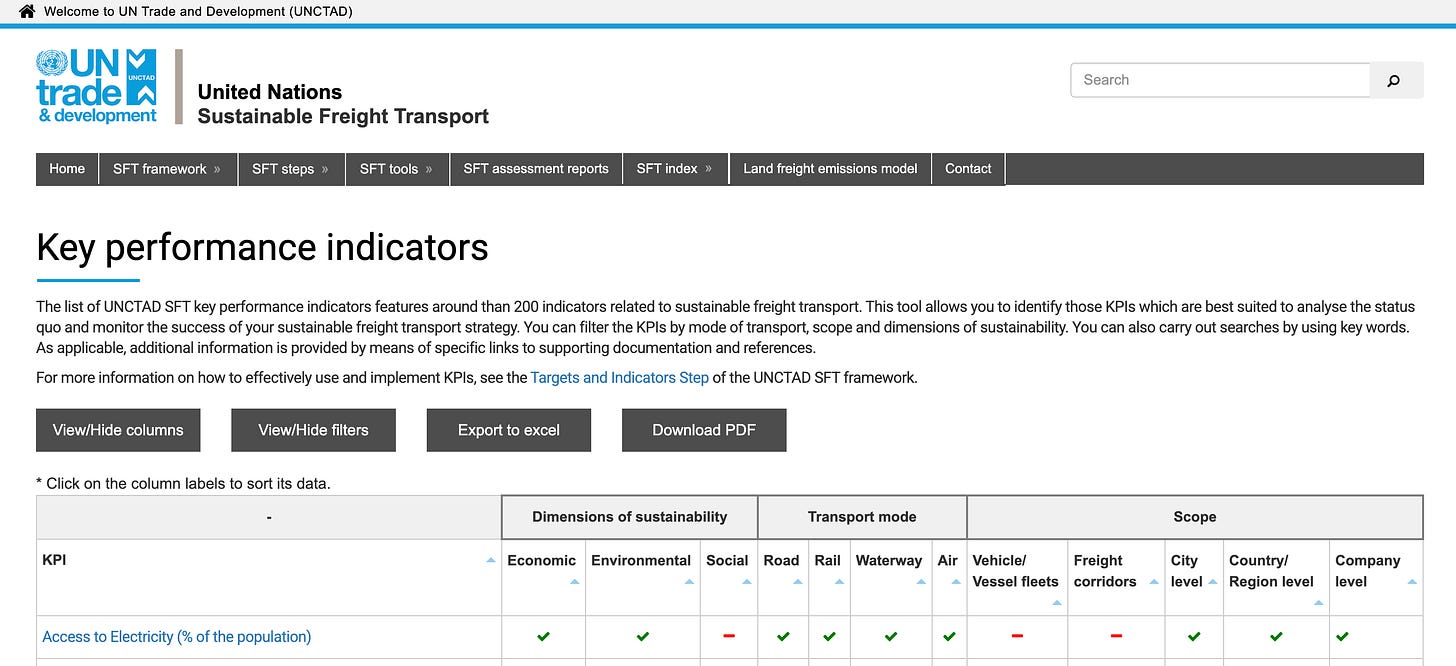Screen dimensions: 1456x666
Task: Click the green check under City level
Action: 1194,636
